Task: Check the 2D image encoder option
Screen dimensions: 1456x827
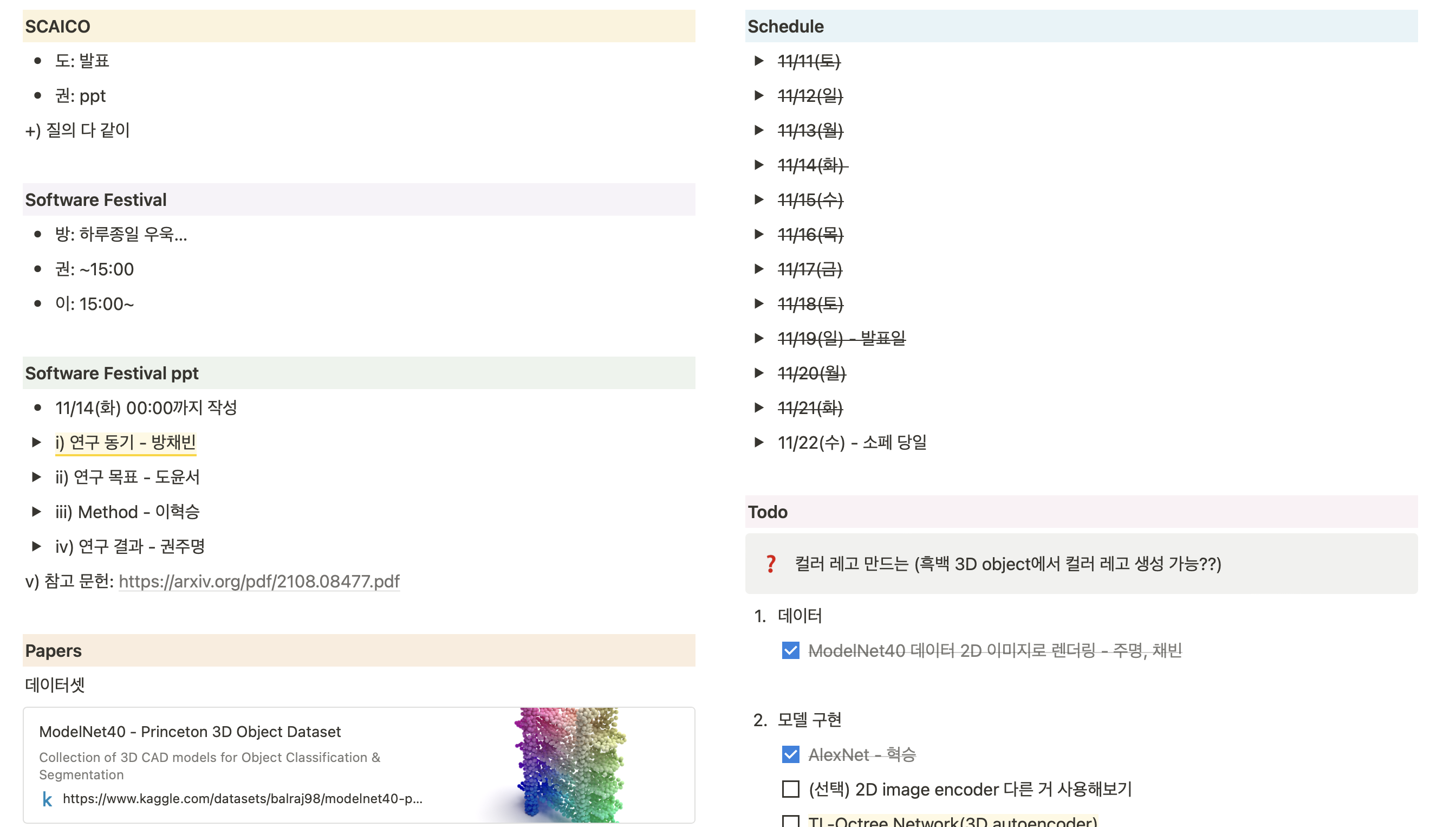Action: tap(790, 789)
